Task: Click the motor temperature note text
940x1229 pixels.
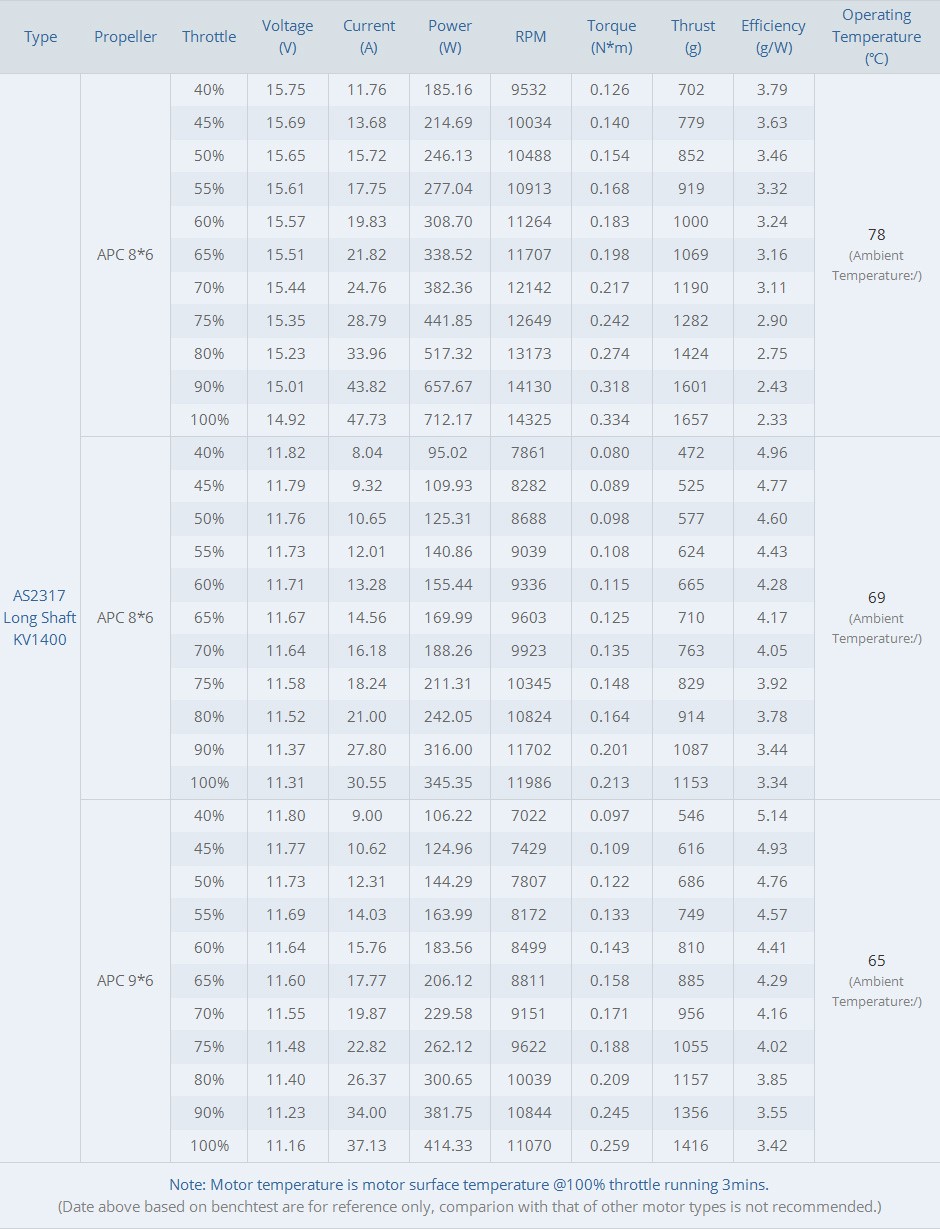Action: click(x=469, y=1185)
